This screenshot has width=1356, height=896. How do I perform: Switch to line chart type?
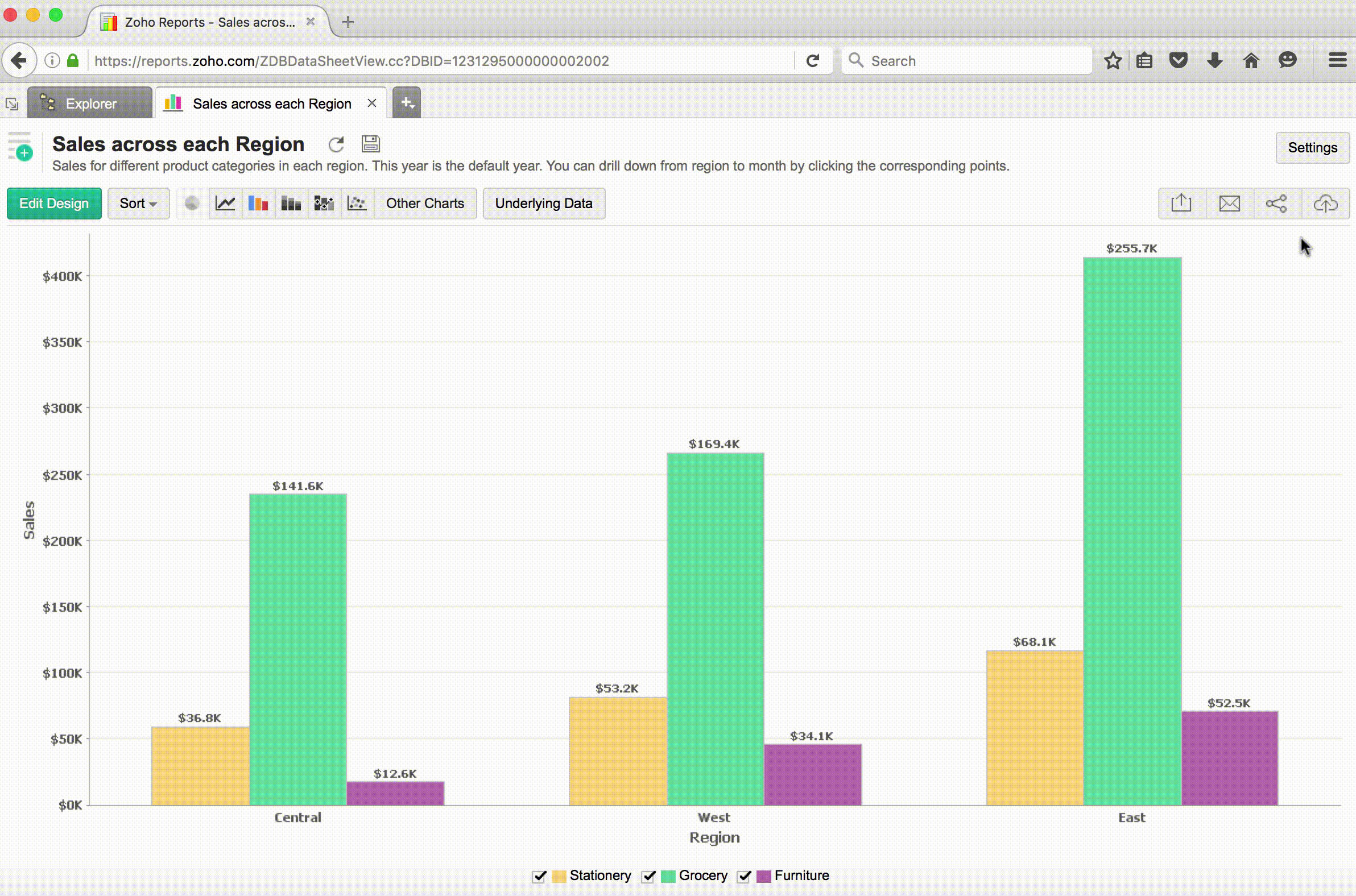click(x=225, y=204)
